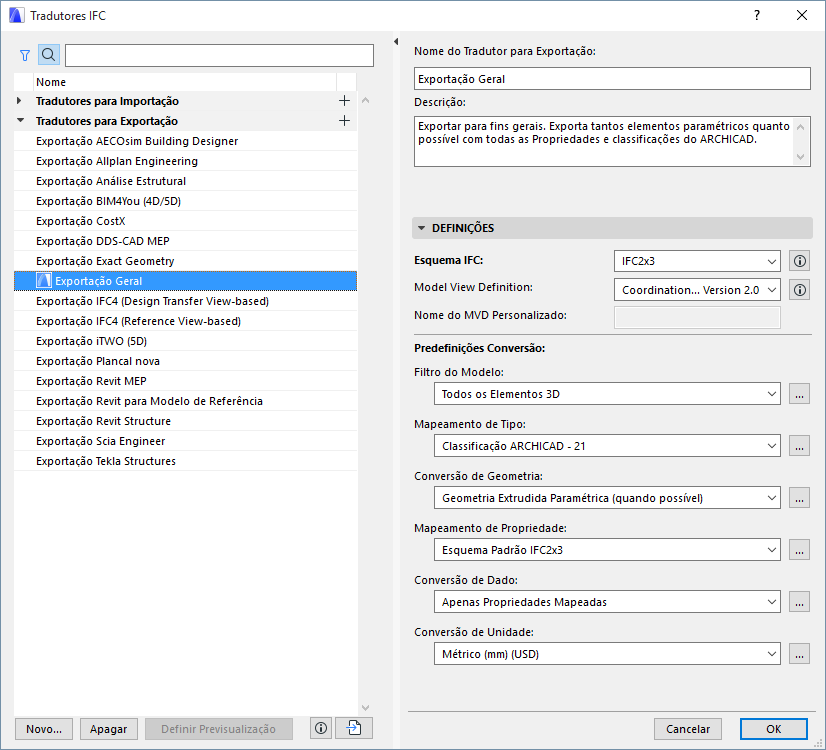Screen dimensions: 826x750
Task: Confirm changes with the OK button
Action: point(773,729)
